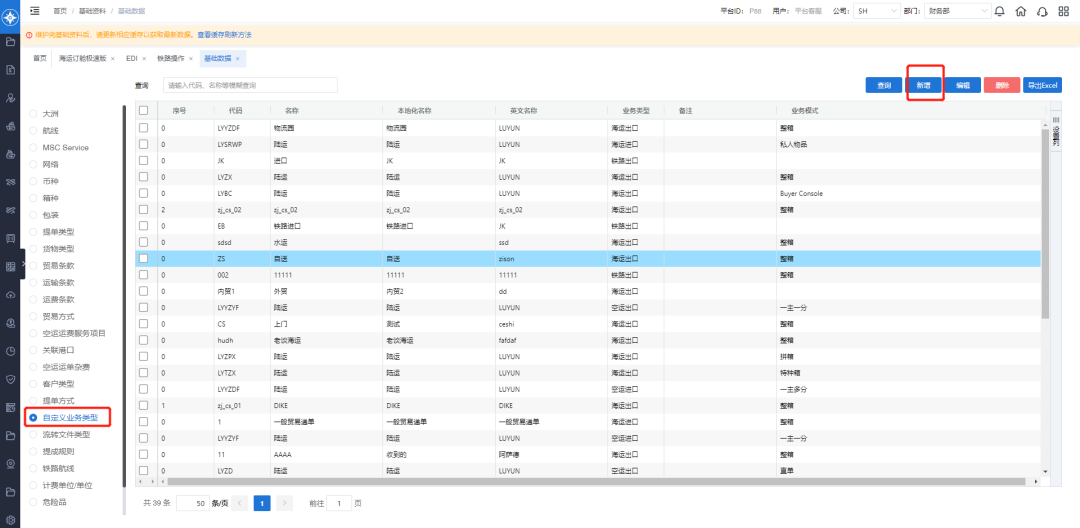
Task: Open customer service headset icon
Action: [x=1042, y=12]
